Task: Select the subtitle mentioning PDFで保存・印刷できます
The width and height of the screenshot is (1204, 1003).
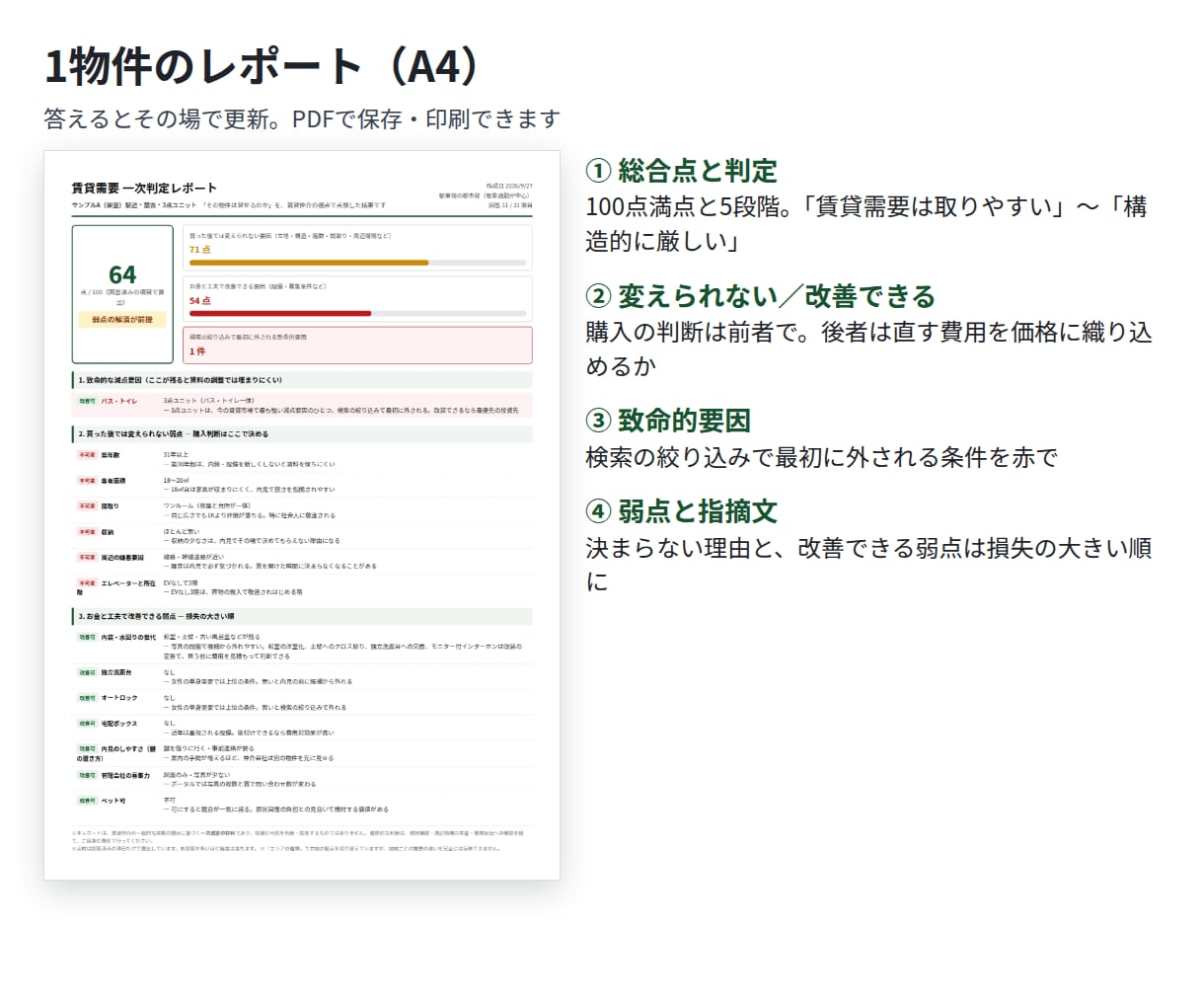Action: click(302, 119)
